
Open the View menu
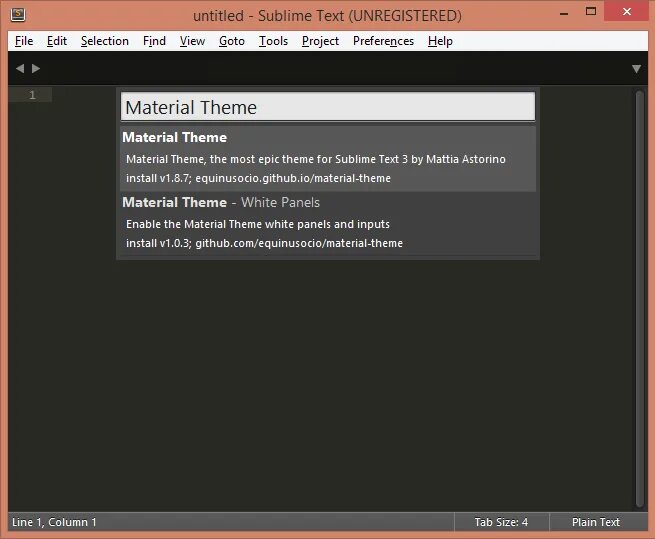click(x=192, y=41)
